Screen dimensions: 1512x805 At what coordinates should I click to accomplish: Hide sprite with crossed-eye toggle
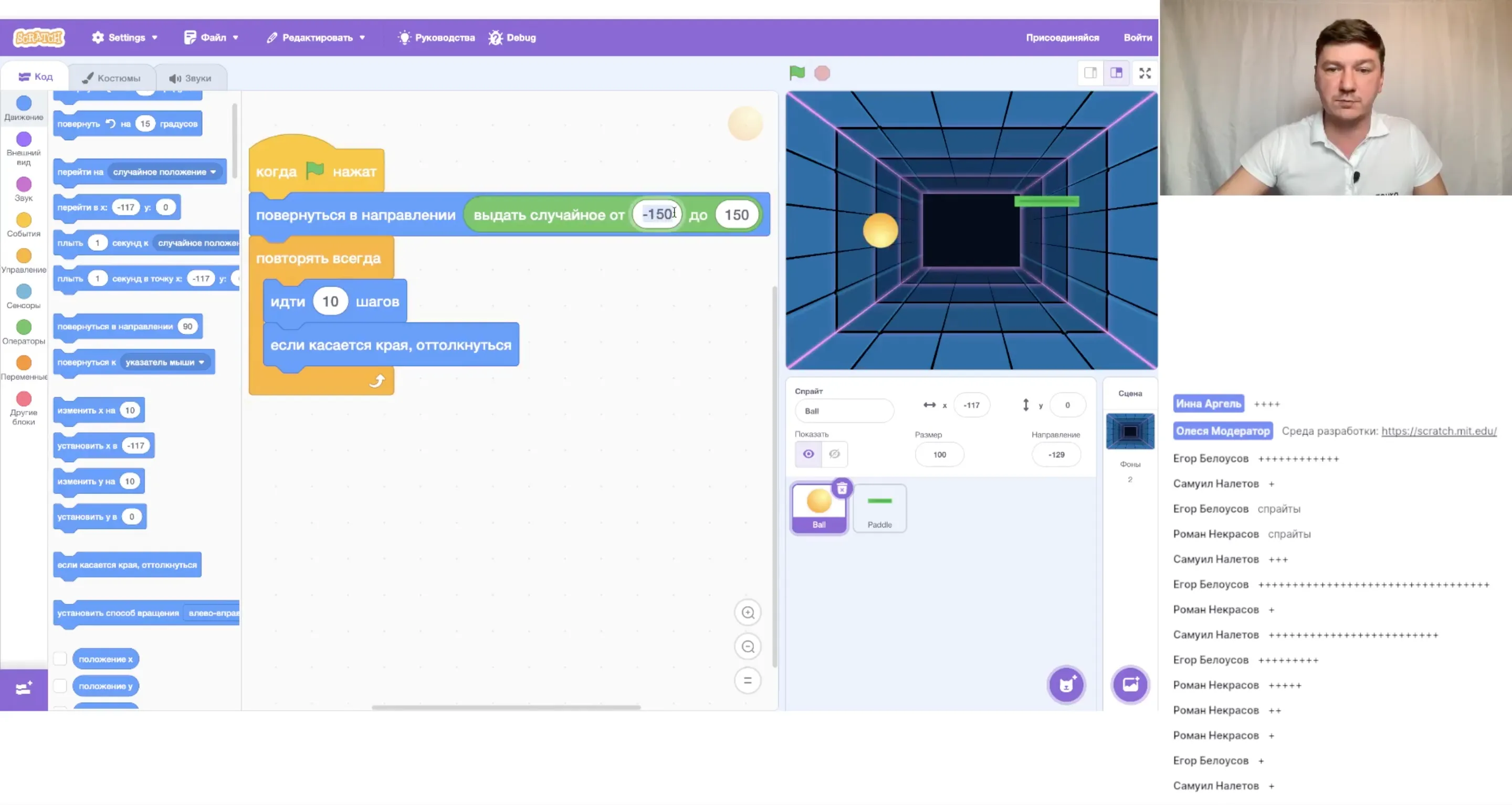tap(834, 453)
